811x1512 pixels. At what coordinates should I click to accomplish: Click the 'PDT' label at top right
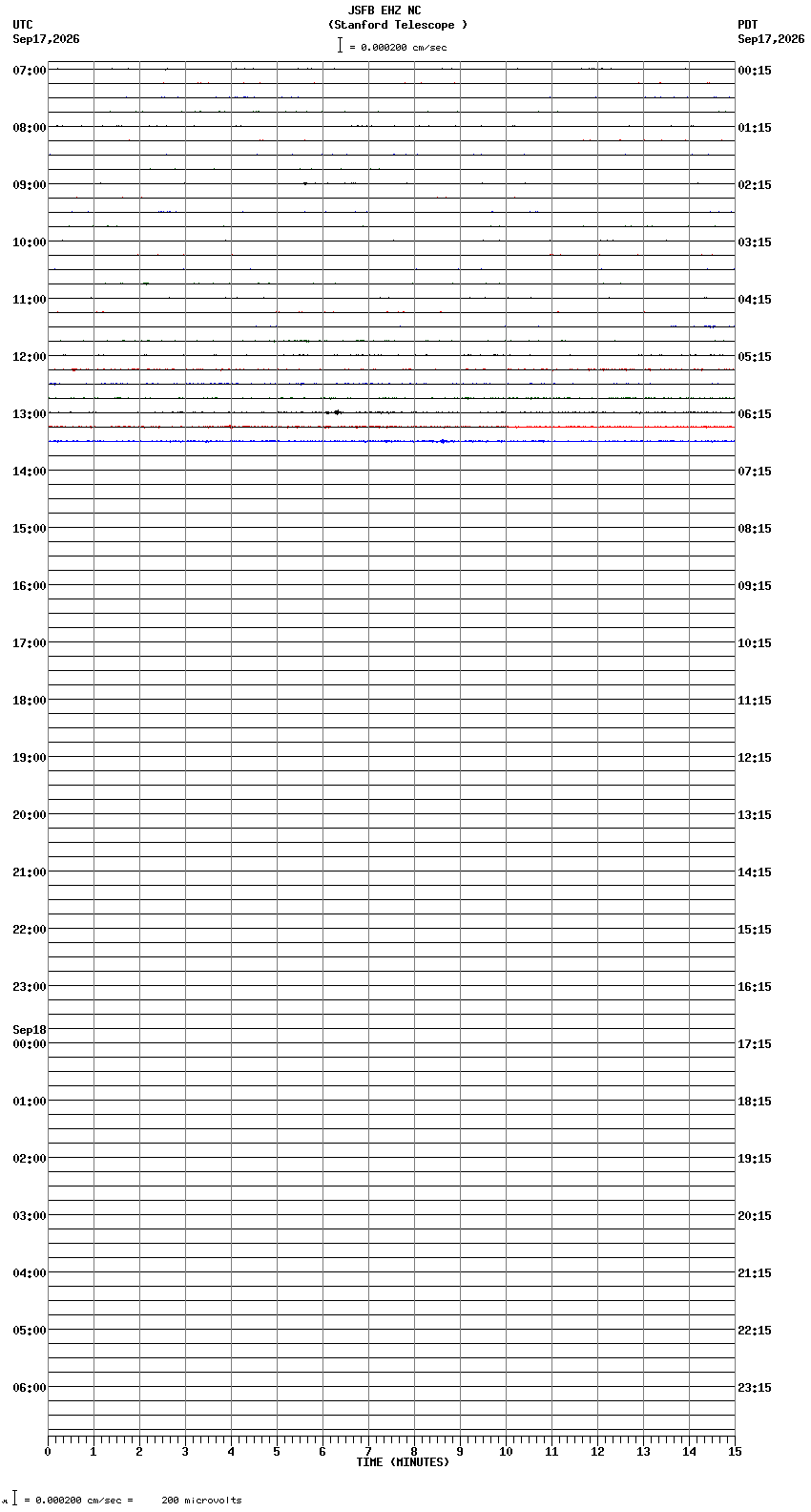(x=747, y=25)
